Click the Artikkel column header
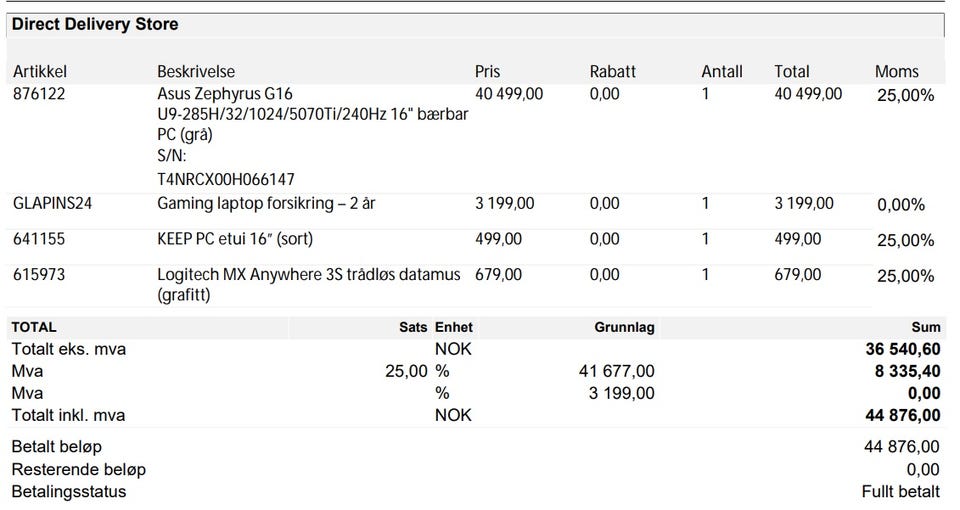 (x=40, y=71)
